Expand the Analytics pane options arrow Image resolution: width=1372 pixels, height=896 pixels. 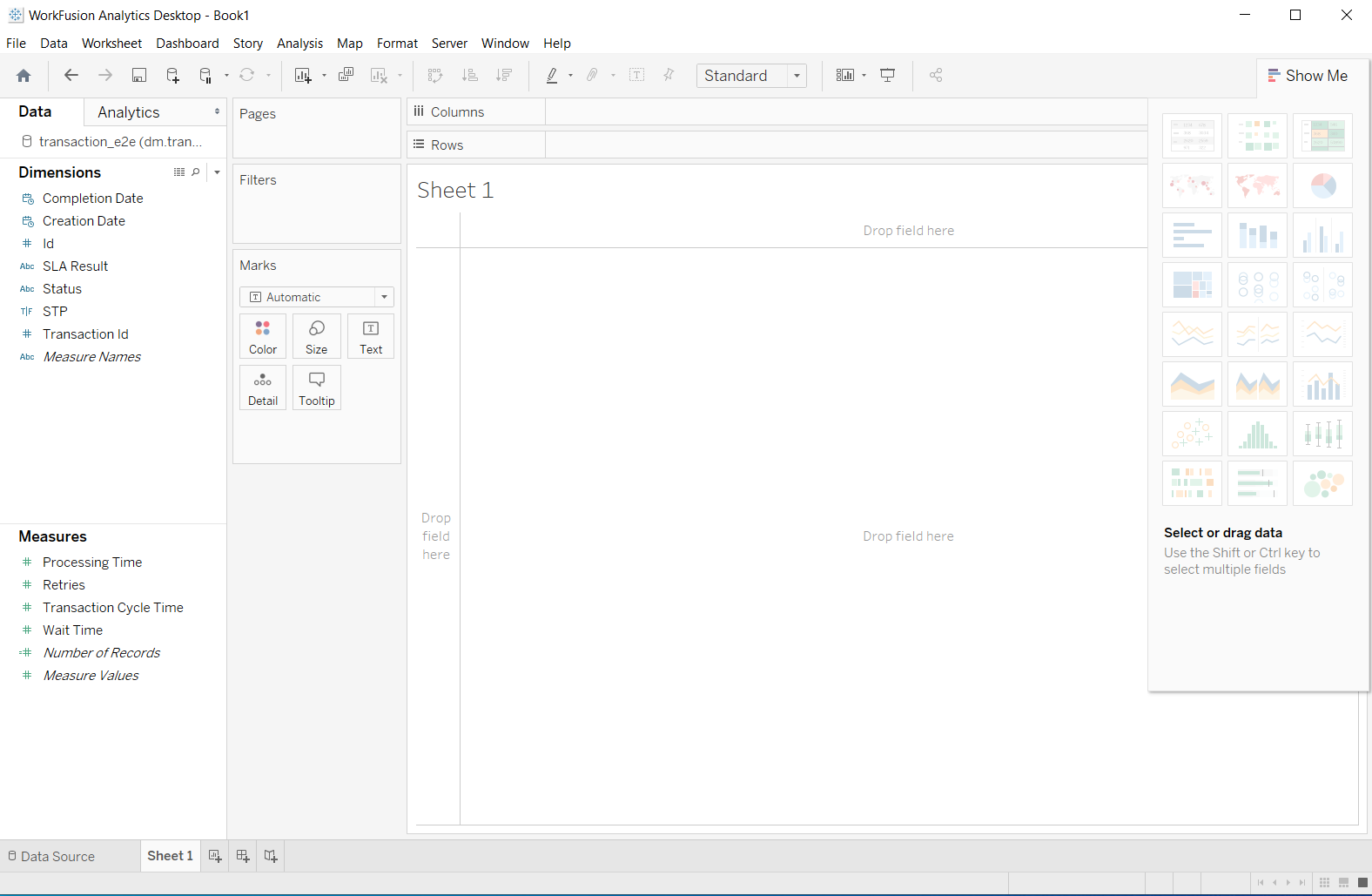point(217,112)
